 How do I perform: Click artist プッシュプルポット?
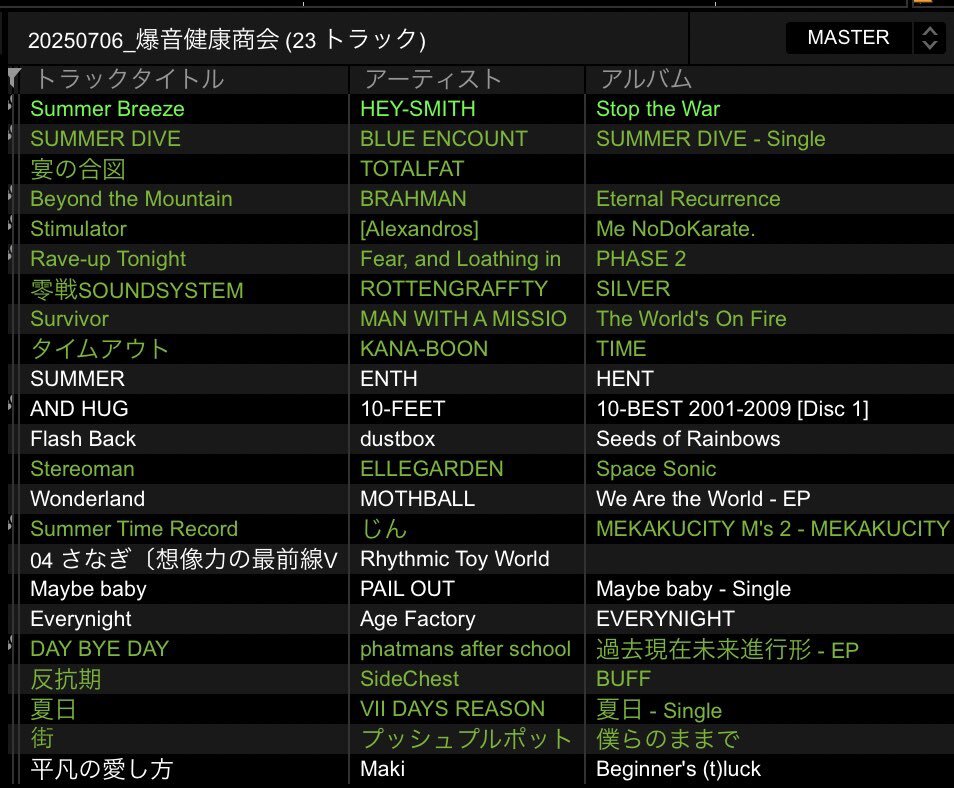(466, 739)
